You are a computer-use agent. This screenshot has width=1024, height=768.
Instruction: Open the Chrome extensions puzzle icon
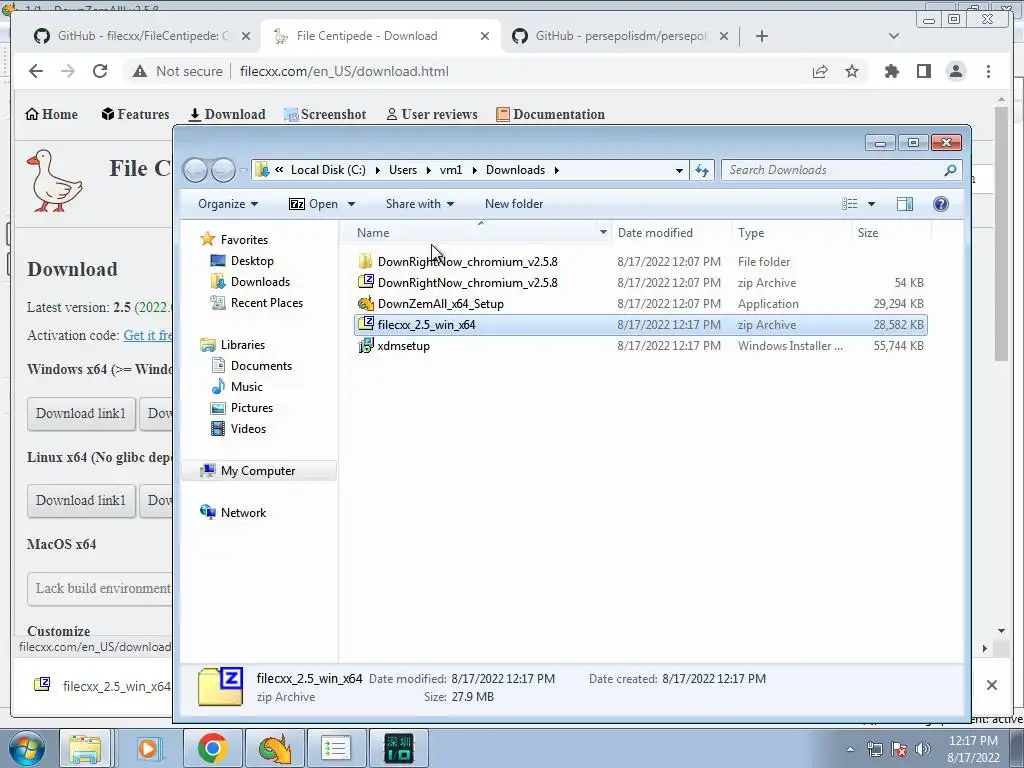(891, 71)
